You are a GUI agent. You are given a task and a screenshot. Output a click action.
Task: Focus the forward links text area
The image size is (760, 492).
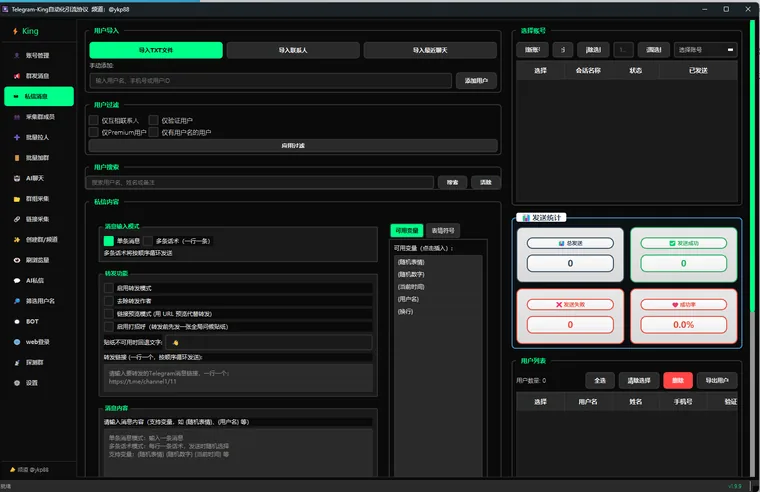238,378
